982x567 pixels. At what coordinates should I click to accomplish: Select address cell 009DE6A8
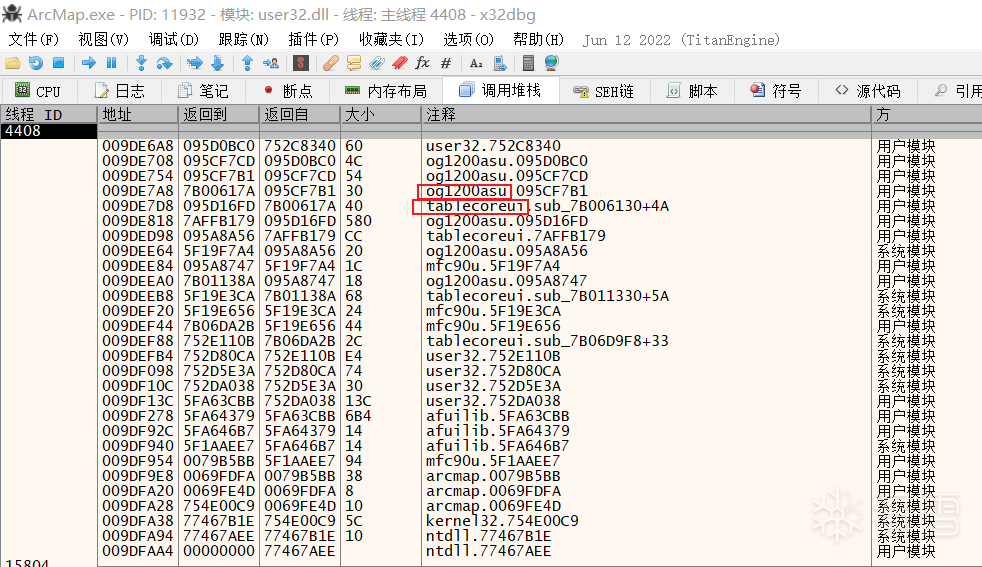138,146
